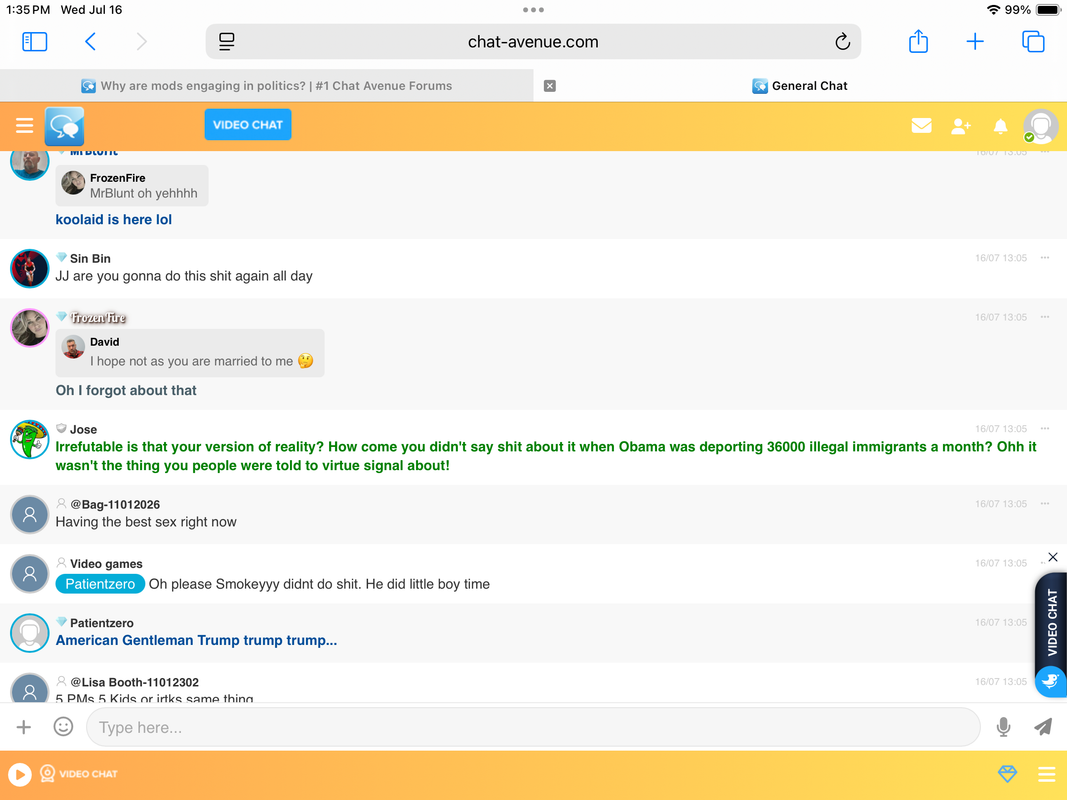This screenshot has width=1067, height=800.
Task: Open friend requests icon
Action: (960, 126)
